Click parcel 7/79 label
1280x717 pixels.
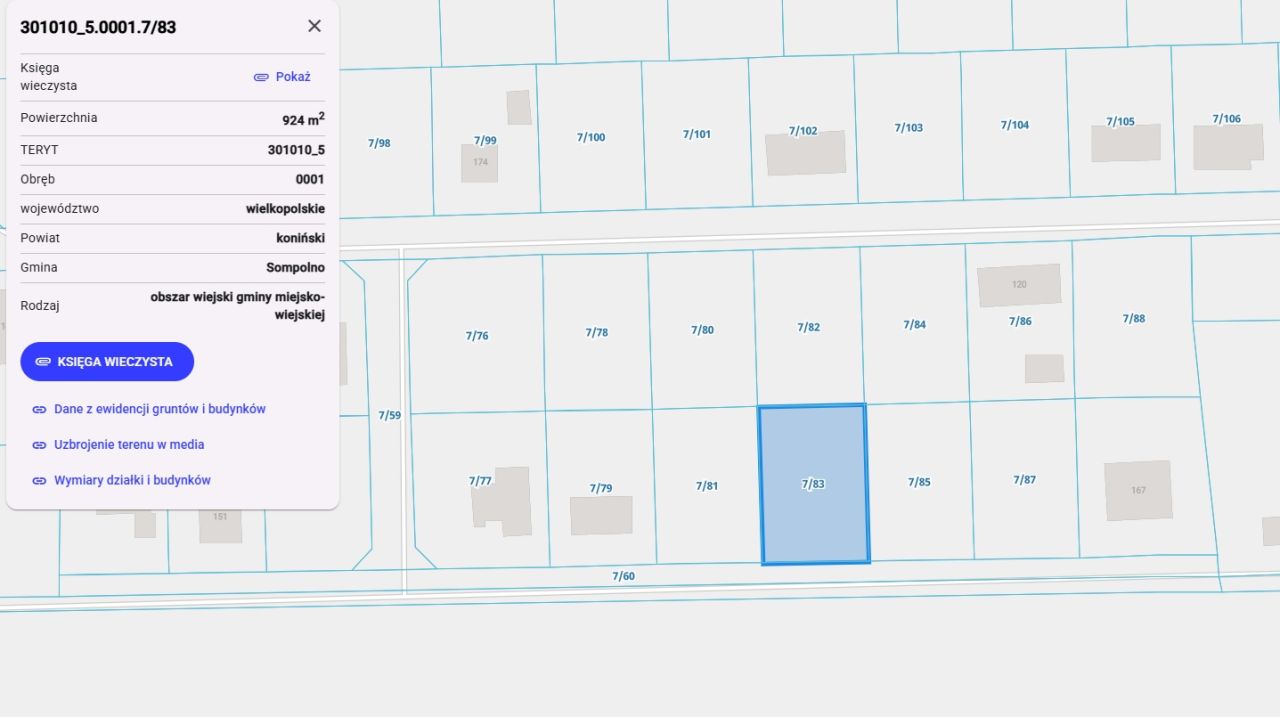pyautogui.click(x=600, y=488)
